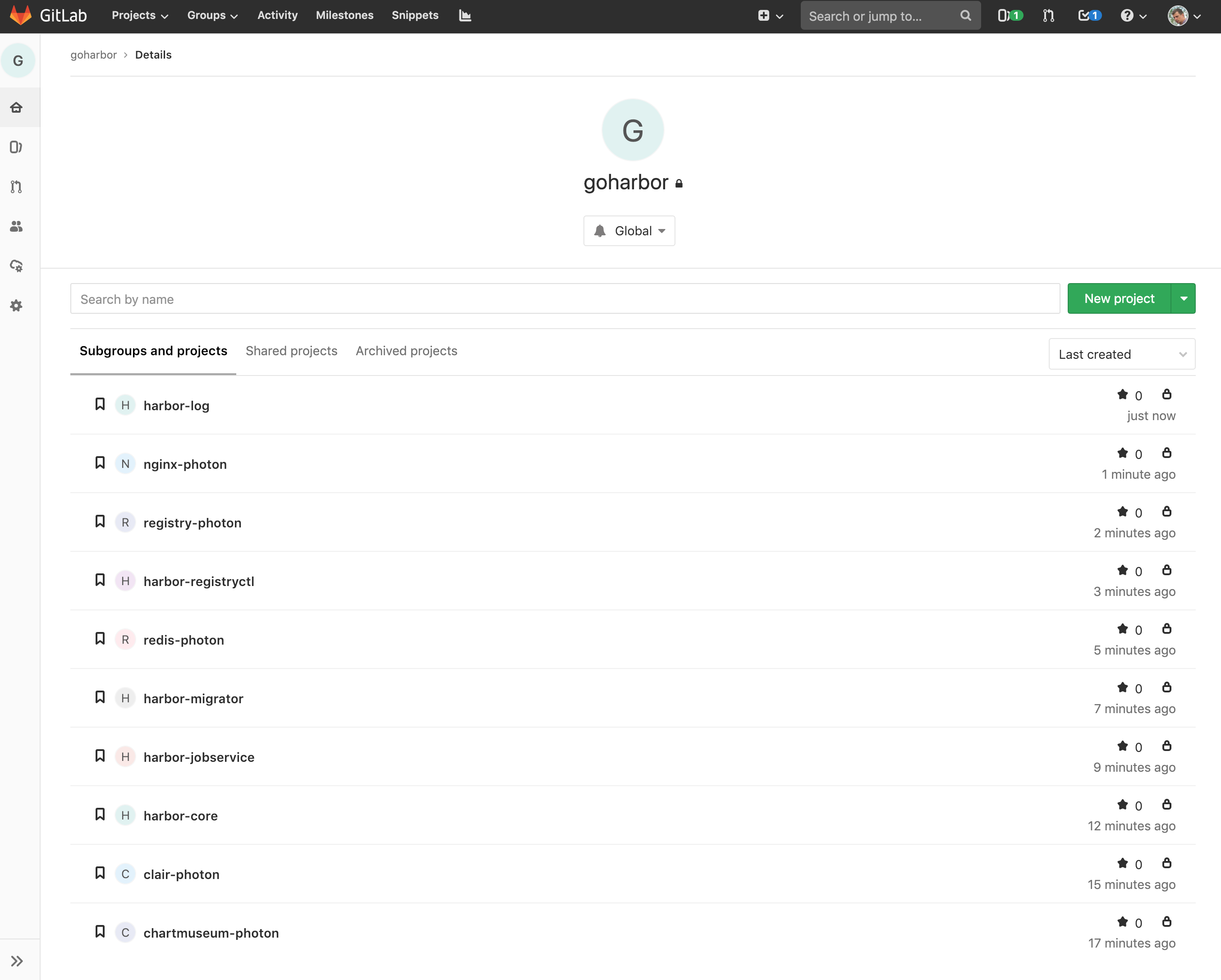
Task: Click the GitLab fox logo
Action: 21,15
